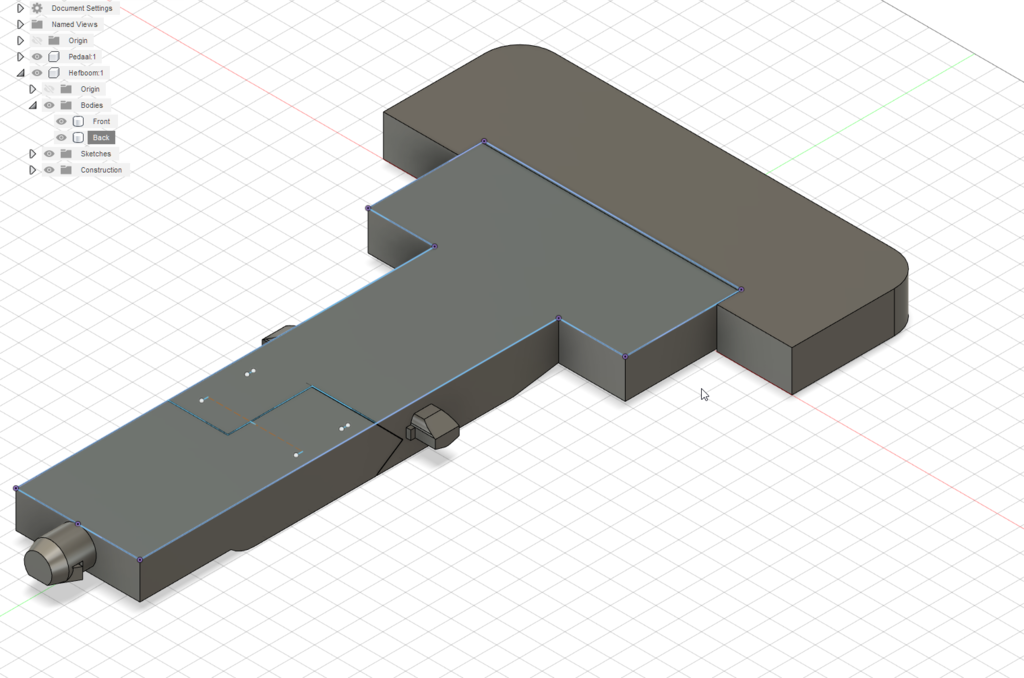Expand the Document Settings node

[x=20, y=8]
